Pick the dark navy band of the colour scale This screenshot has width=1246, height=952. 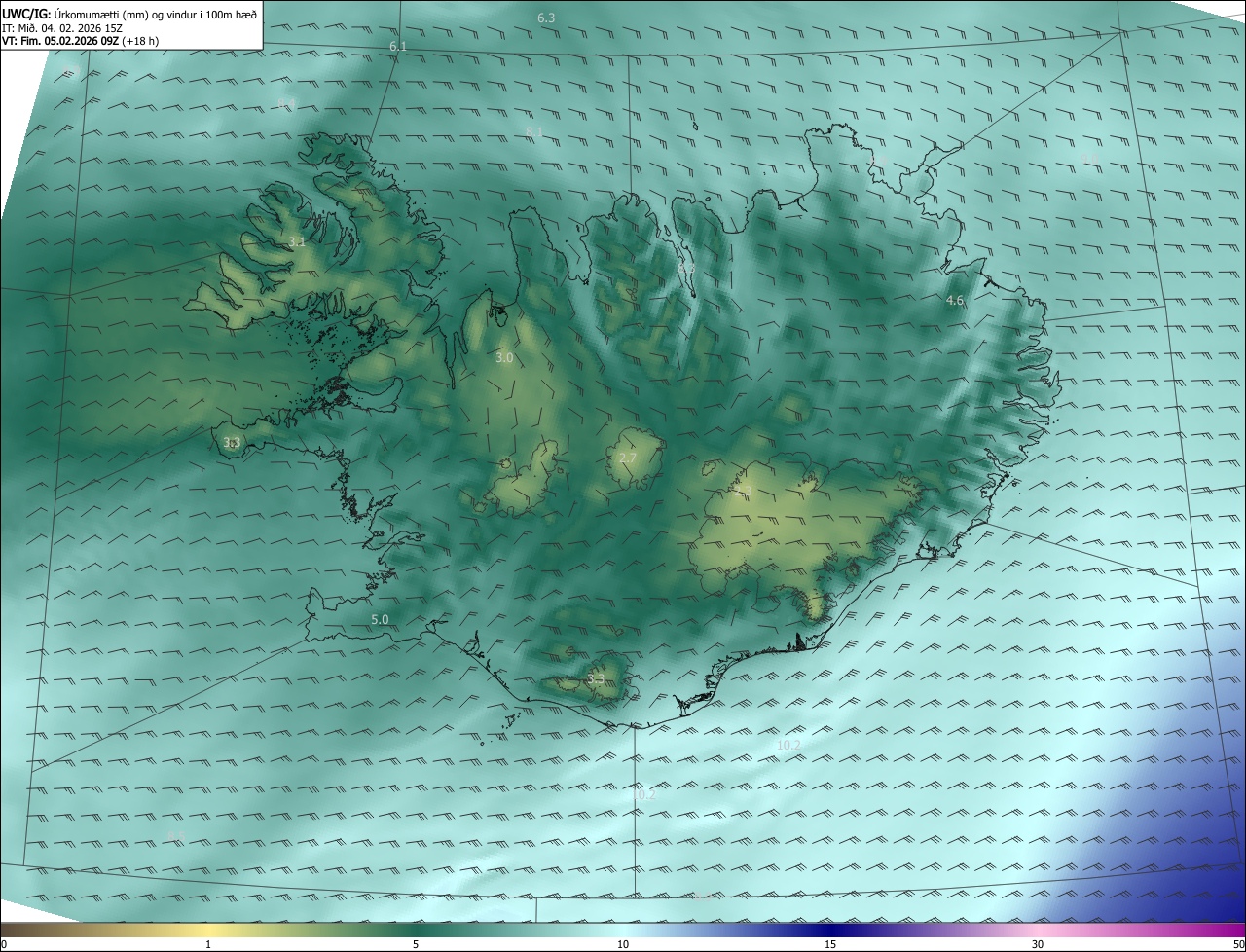tap(830, 930)
